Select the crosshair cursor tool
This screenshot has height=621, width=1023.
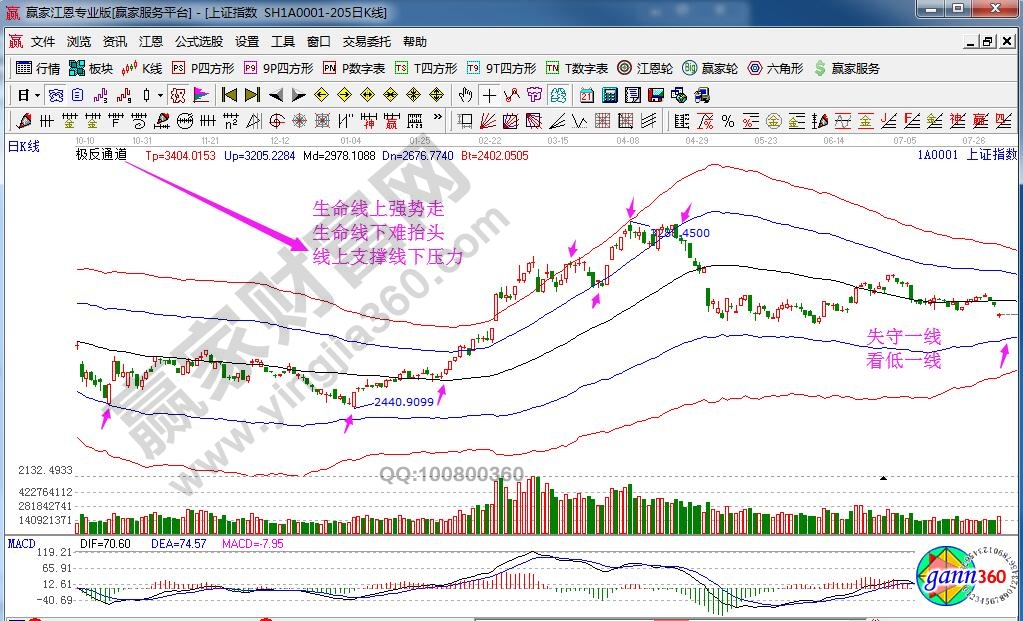[489, 95]
